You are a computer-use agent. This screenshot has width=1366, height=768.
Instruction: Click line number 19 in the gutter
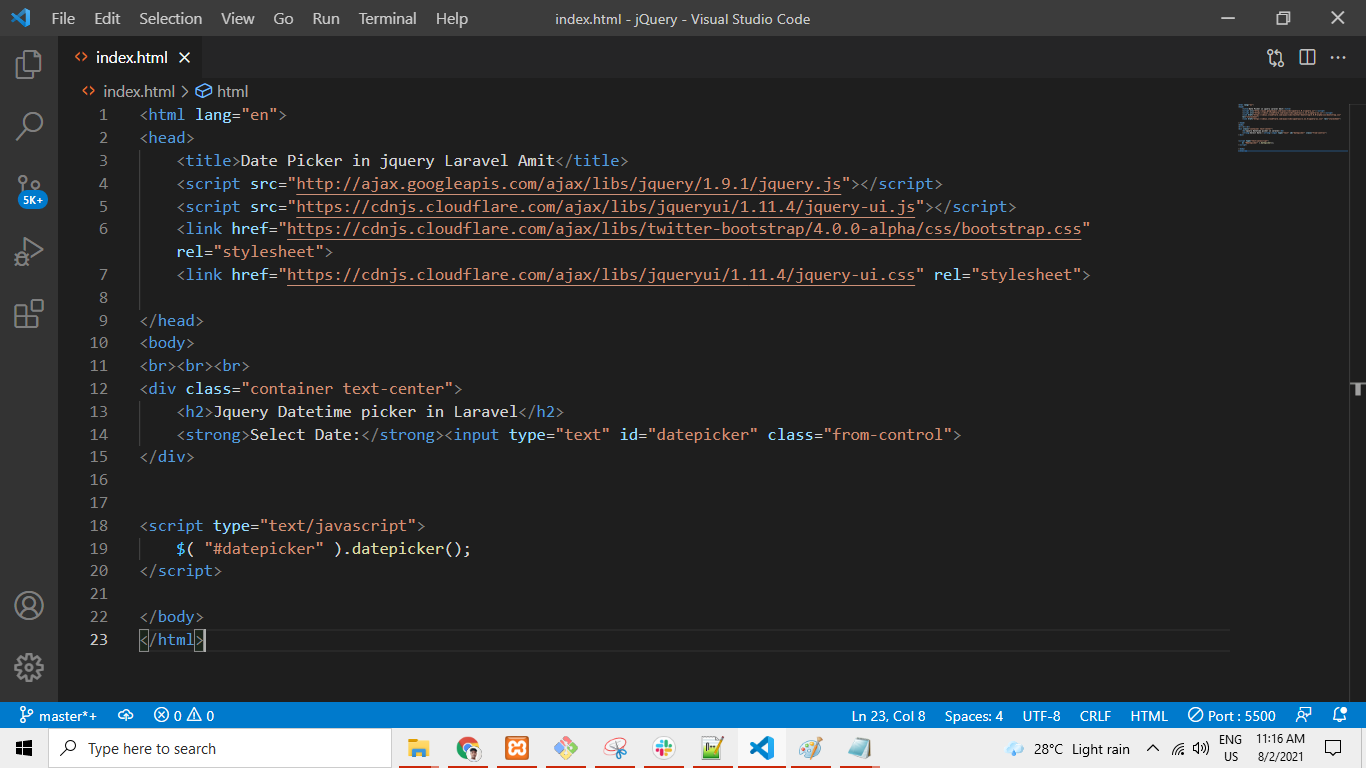pyautogui.click(x=98, y=549)
